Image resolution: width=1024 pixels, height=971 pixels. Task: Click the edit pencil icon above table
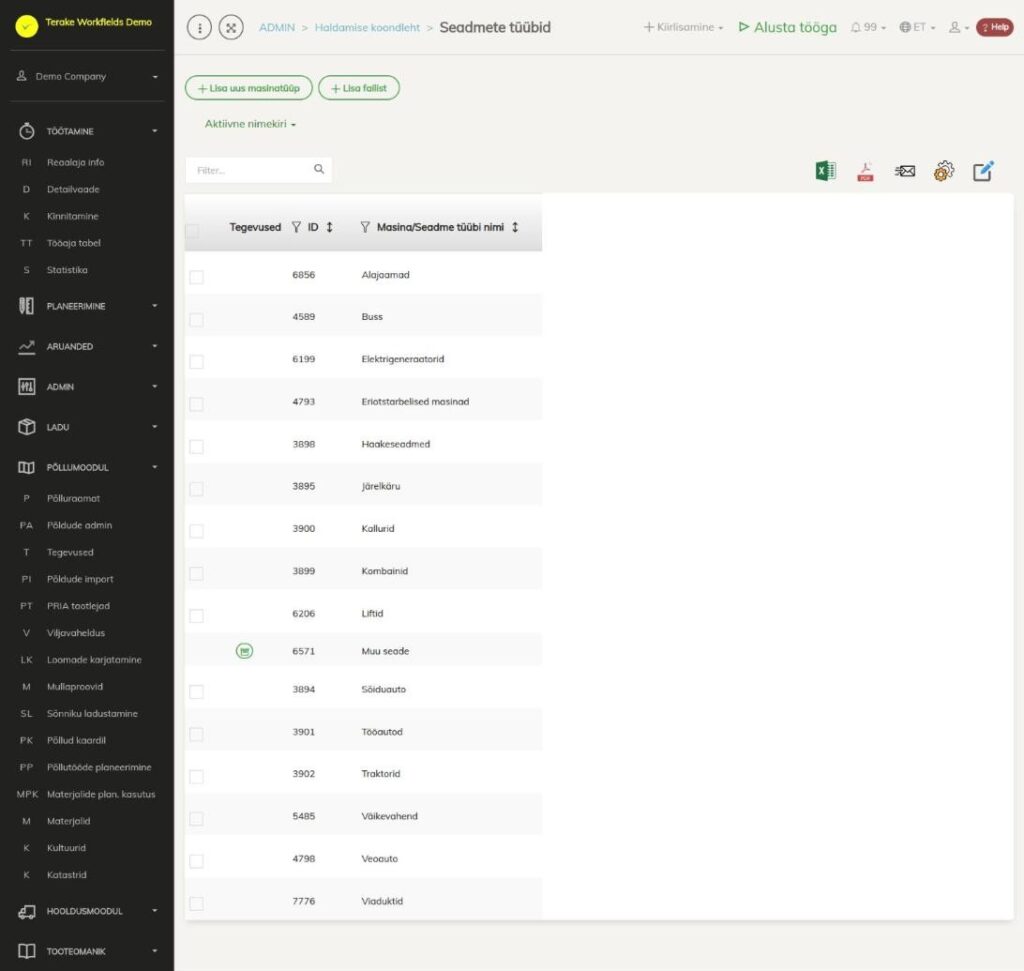pyautogui.click(x=983, y=171)
